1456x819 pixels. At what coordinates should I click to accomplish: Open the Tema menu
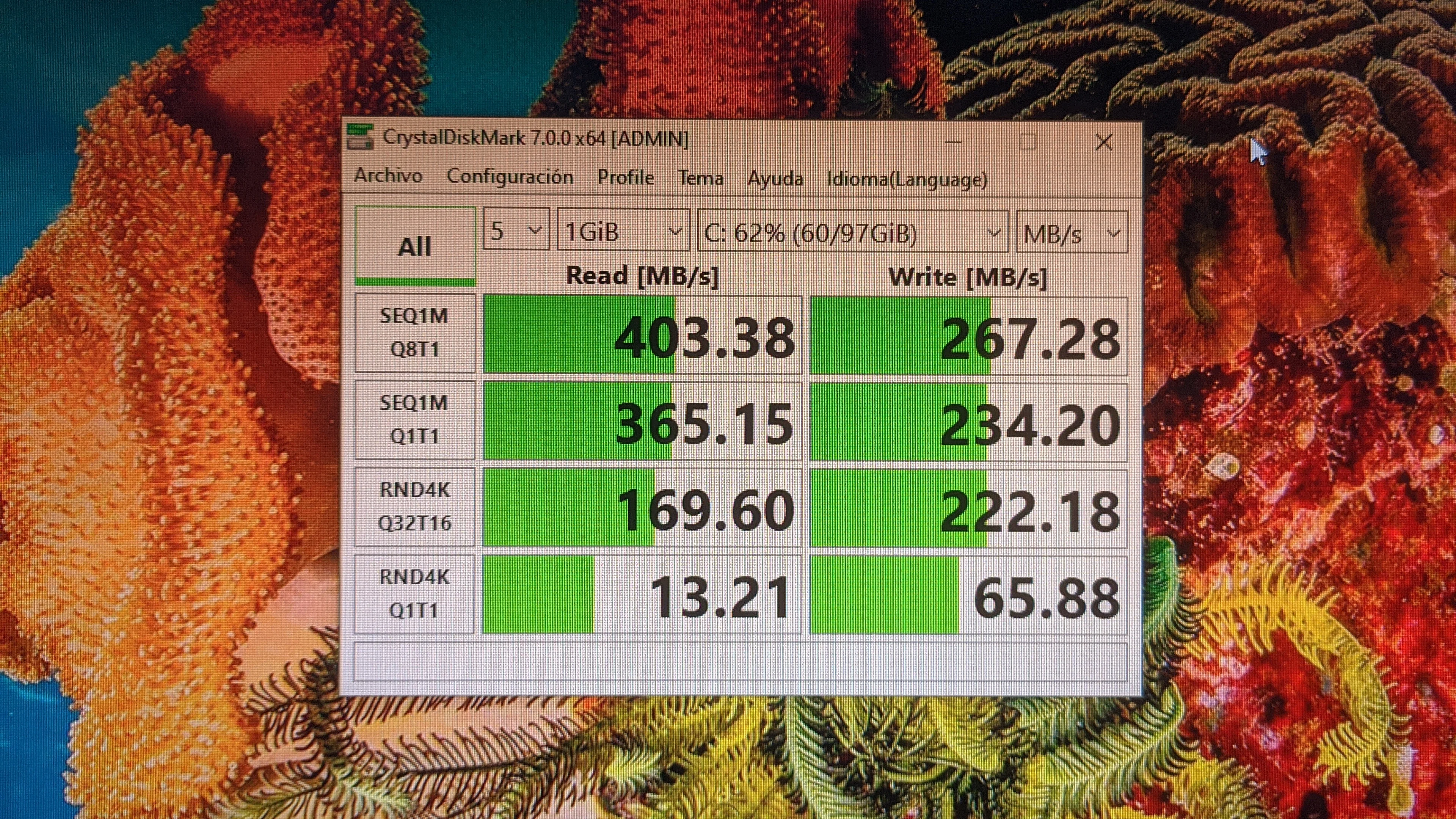[701, 178]
